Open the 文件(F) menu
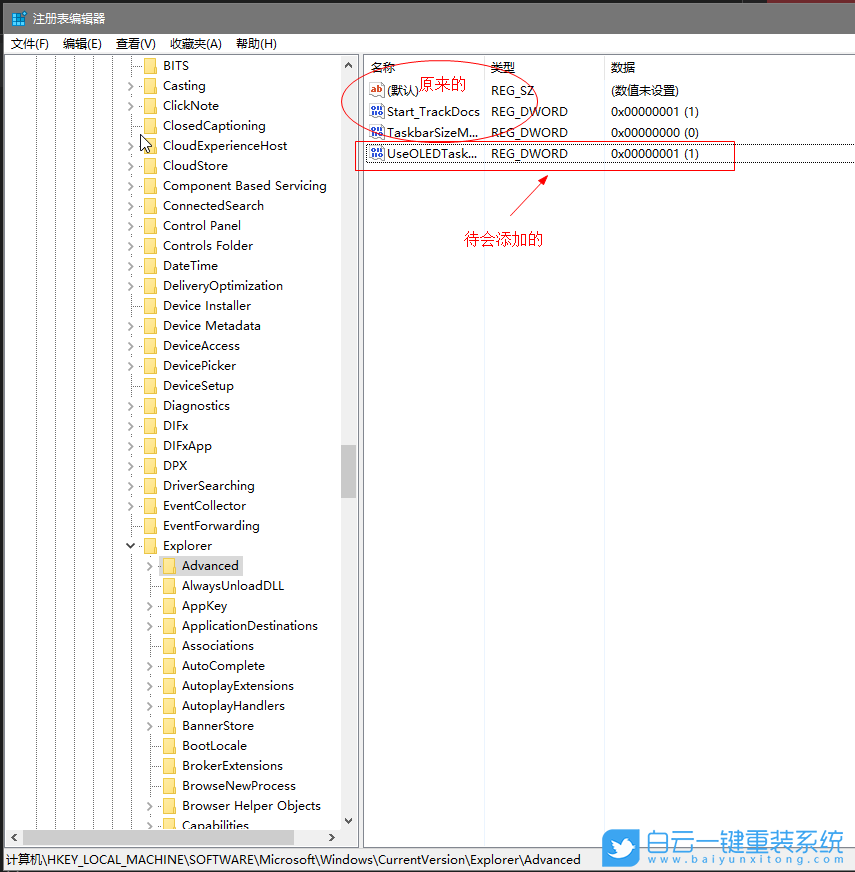Viewport: 855px width, 872px height. coord(30,44)
